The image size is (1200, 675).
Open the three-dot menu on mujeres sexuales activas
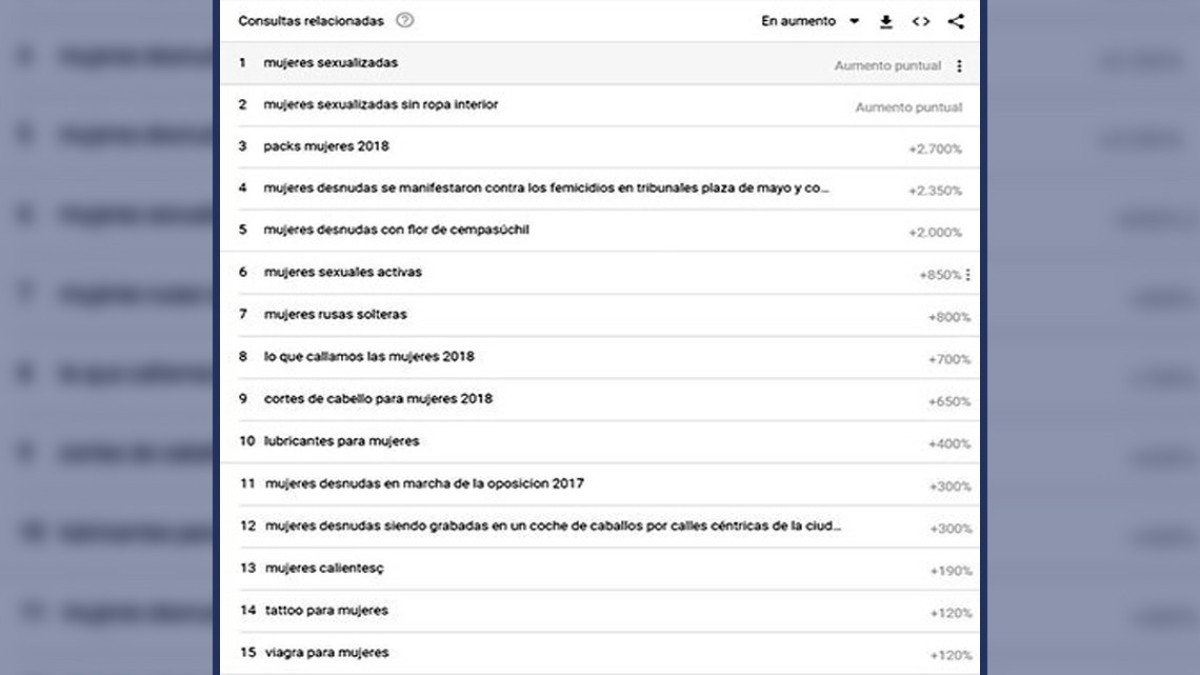tap(968, 272)
